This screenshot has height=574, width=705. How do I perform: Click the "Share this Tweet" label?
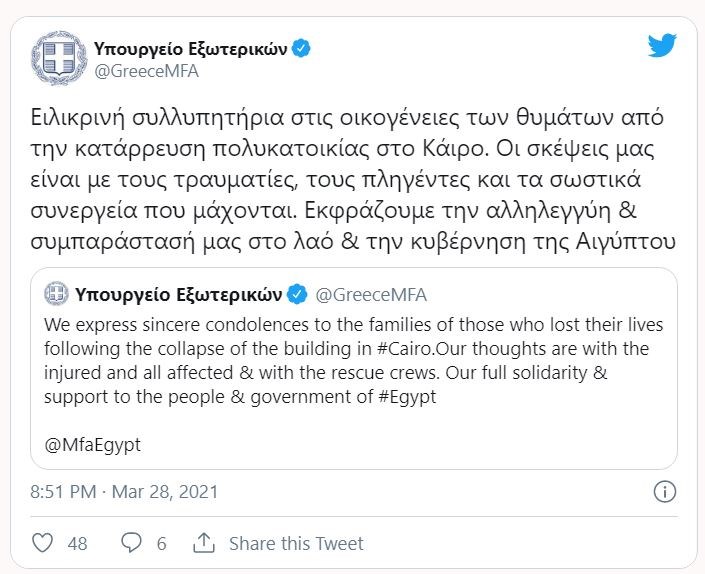point(296,544)
